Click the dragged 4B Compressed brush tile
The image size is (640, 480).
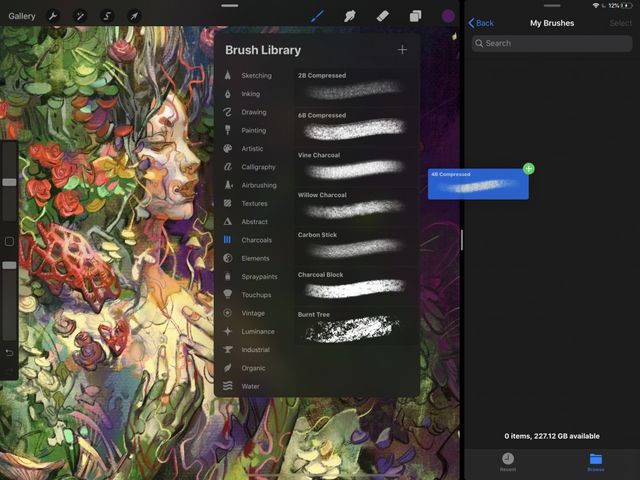click(478, 184)
